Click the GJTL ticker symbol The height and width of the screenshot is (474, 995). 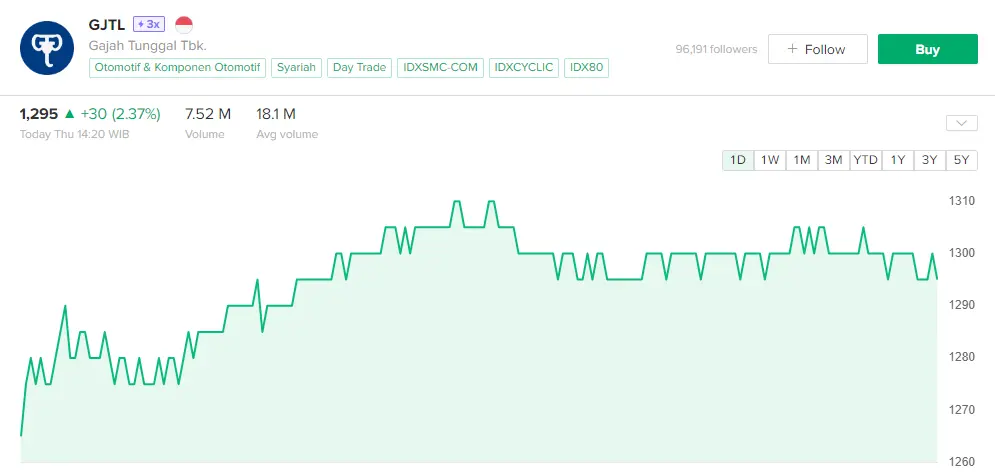[x=107, y=25]
